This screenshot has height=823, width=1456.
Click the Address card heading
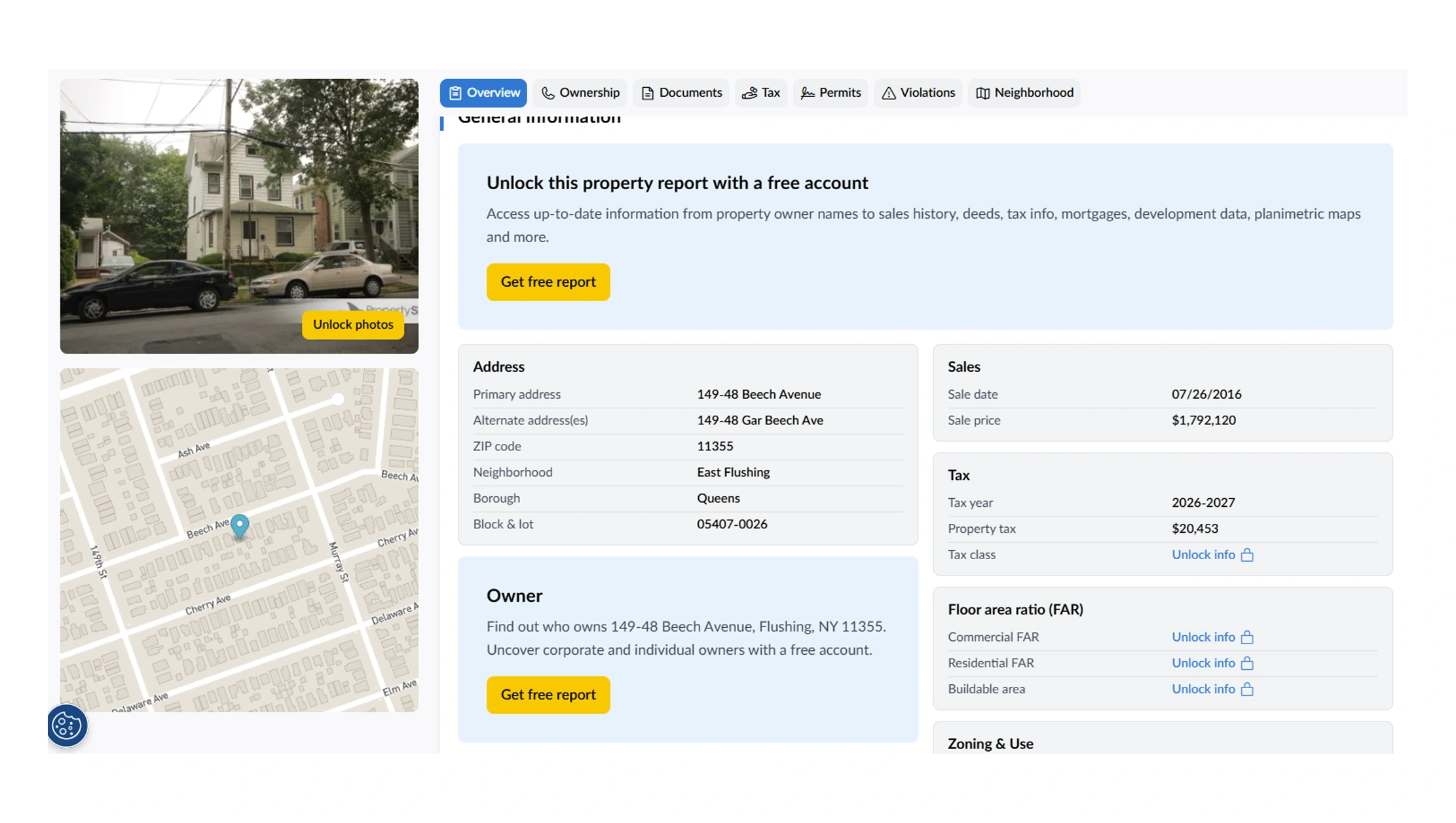[x=498, y=367]
